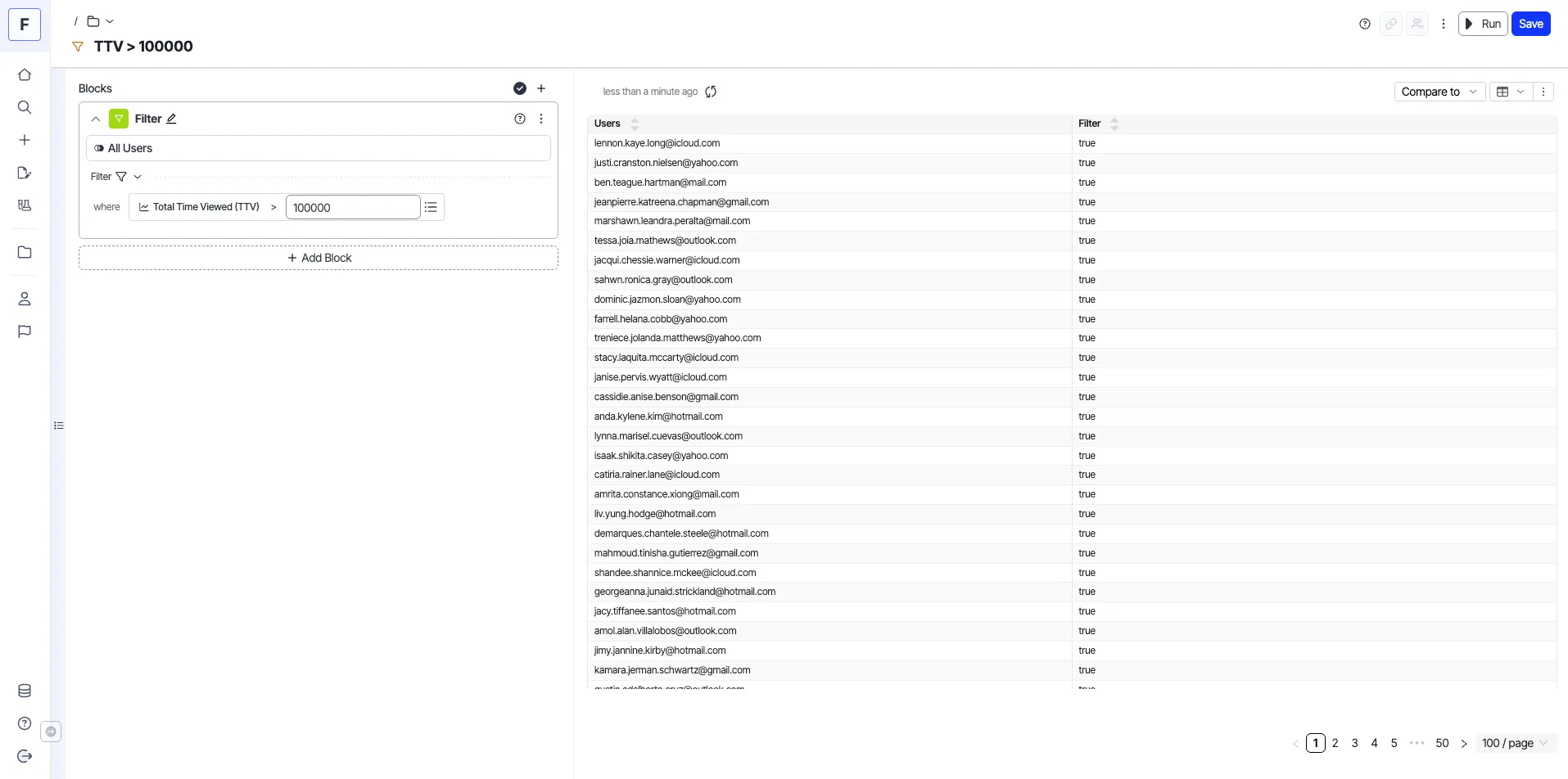Click the copy link icon in top bar
The image size is (1568, 779).
(1391, 24)
